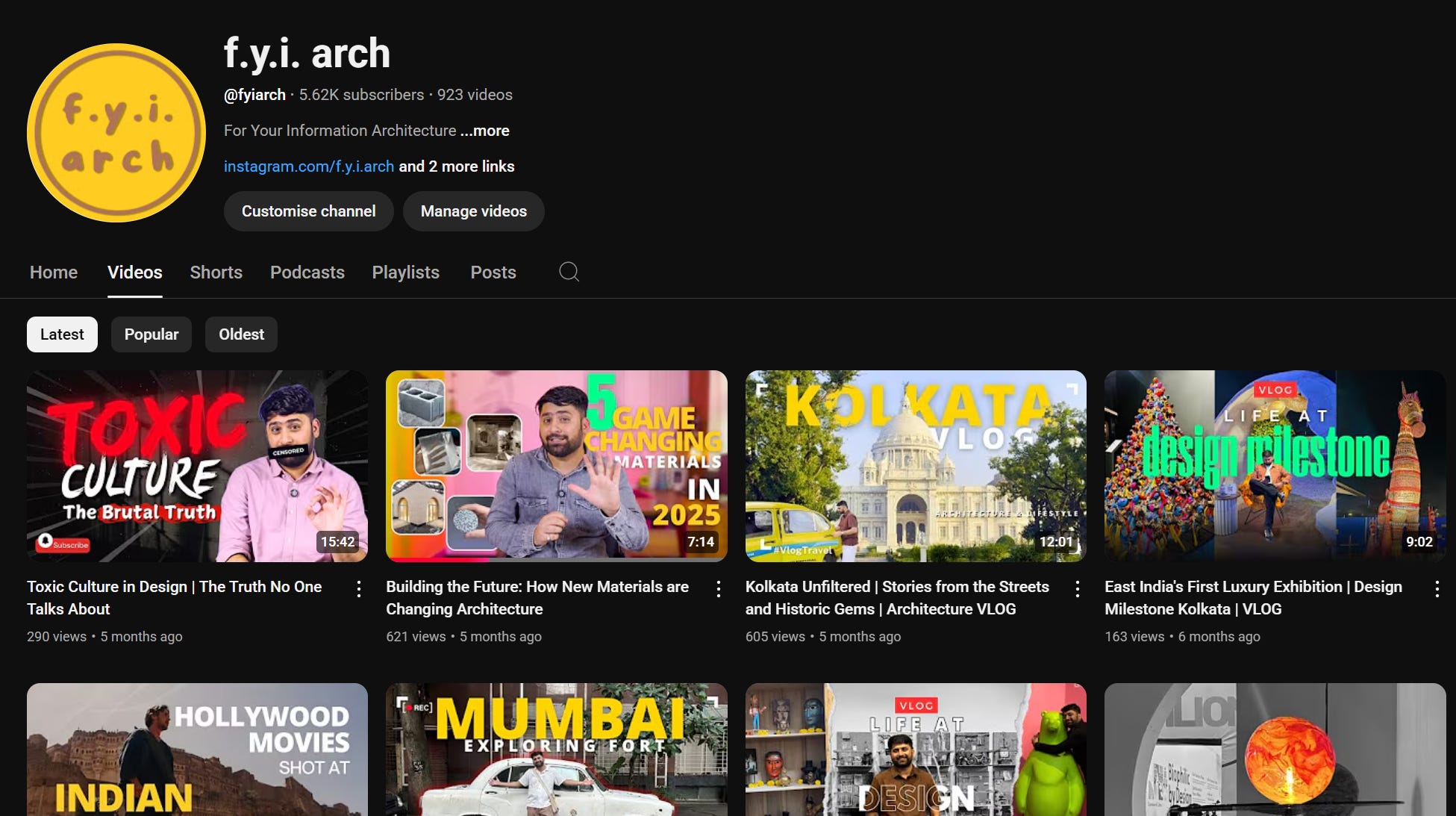Expand the 'and 2 more links' list
The image size is (1456, 816).
click(x=456, y=166)
